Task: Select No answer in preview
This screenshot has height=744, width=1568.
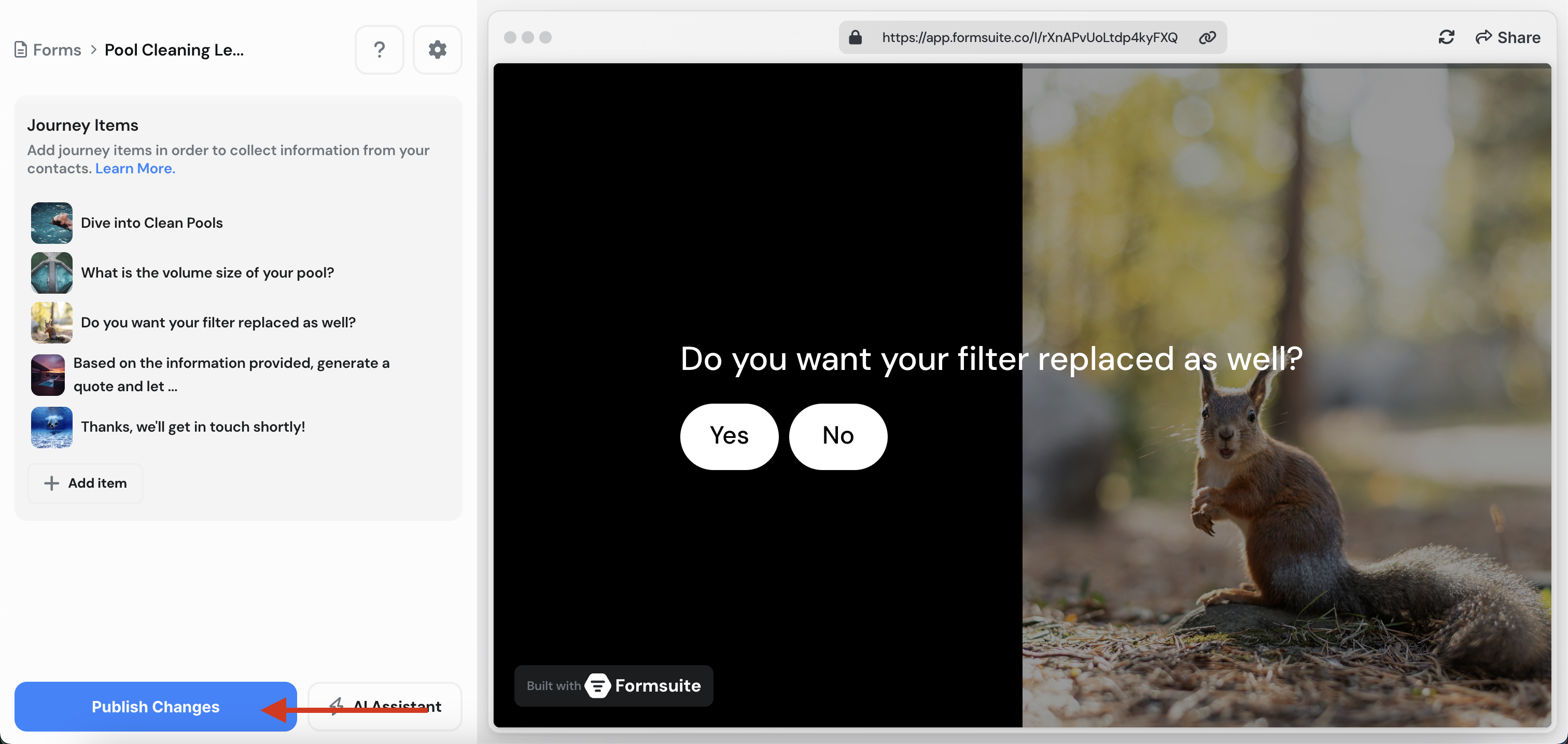Action: (x=837, y=436)
